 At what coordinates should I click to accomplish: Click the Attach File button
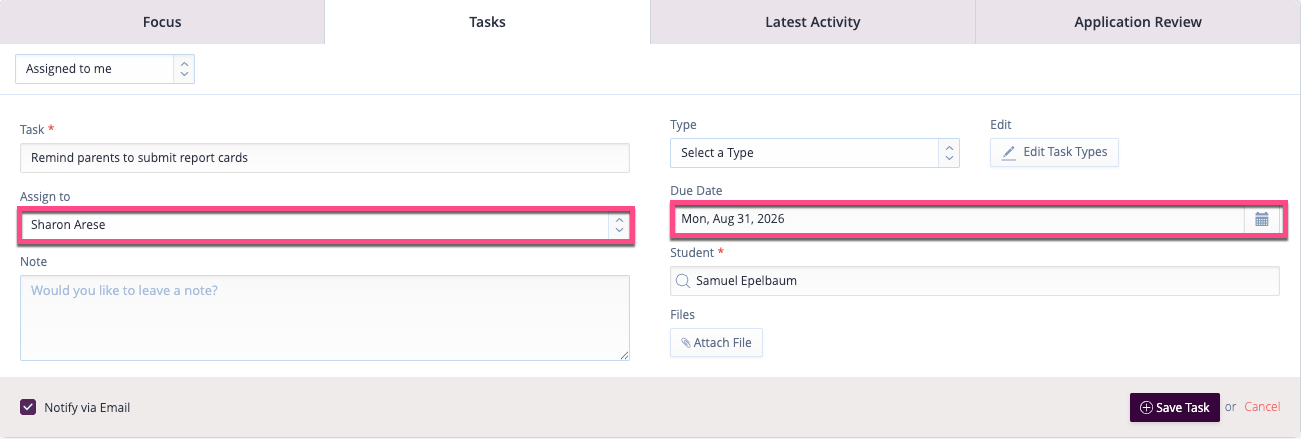point(716,343)
